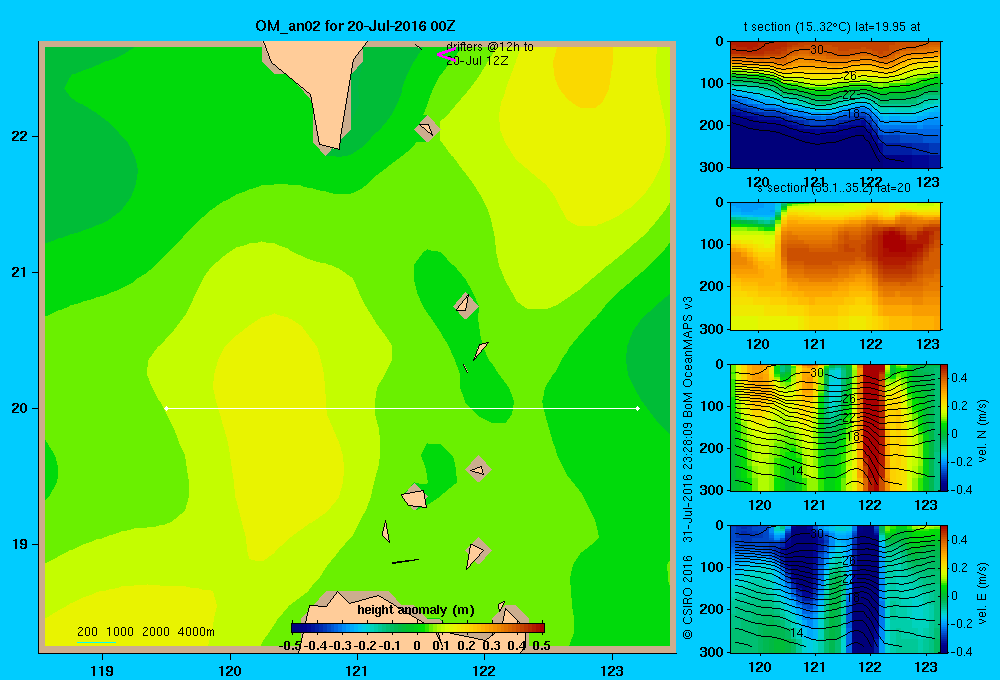
Task: Click latitude label 22 on main map
Action: [x=19, y=136]
